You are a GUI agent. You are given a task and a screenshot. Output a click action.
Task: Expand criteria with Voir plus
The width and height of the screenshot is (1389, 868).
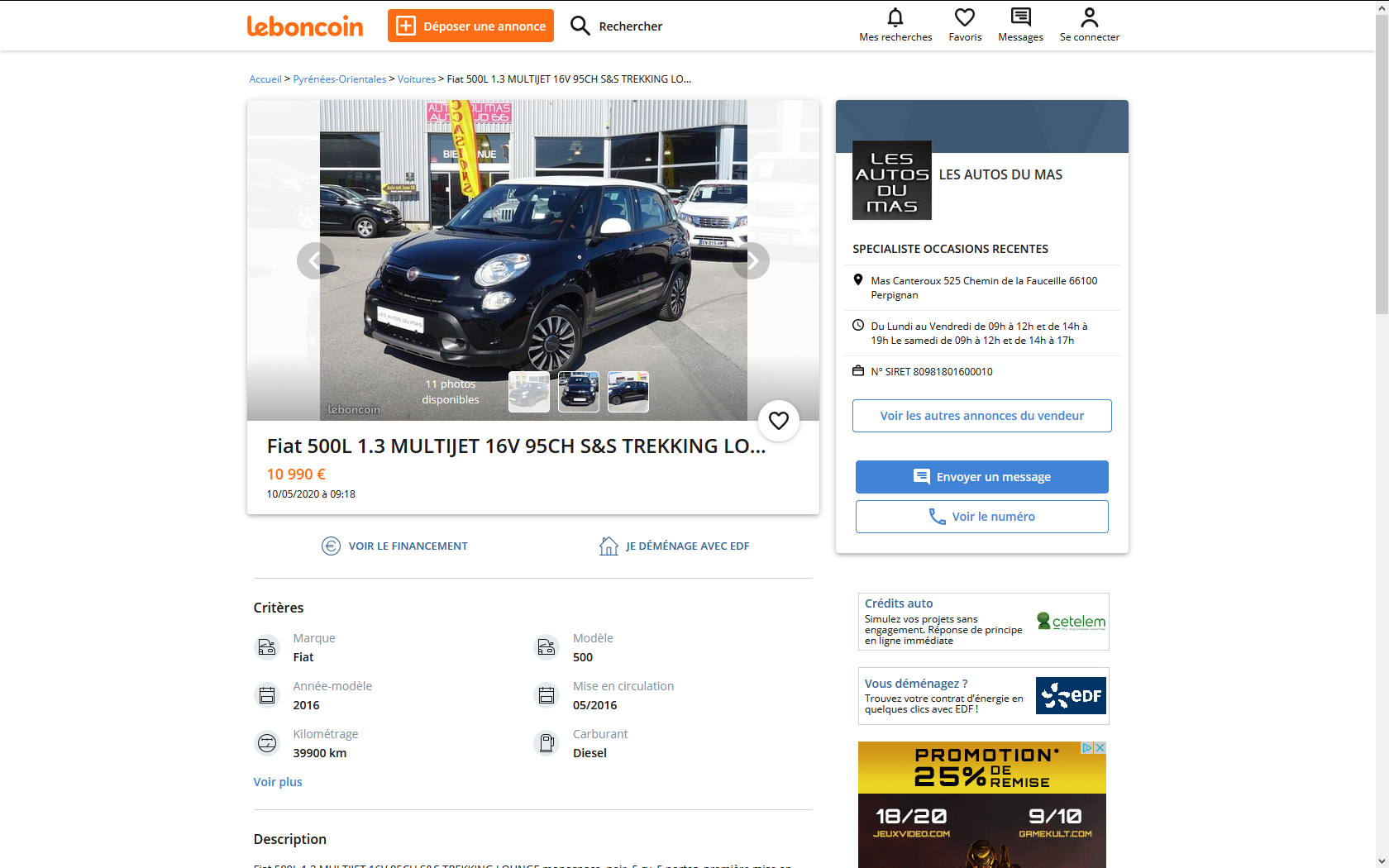click(x=278, y=782)
